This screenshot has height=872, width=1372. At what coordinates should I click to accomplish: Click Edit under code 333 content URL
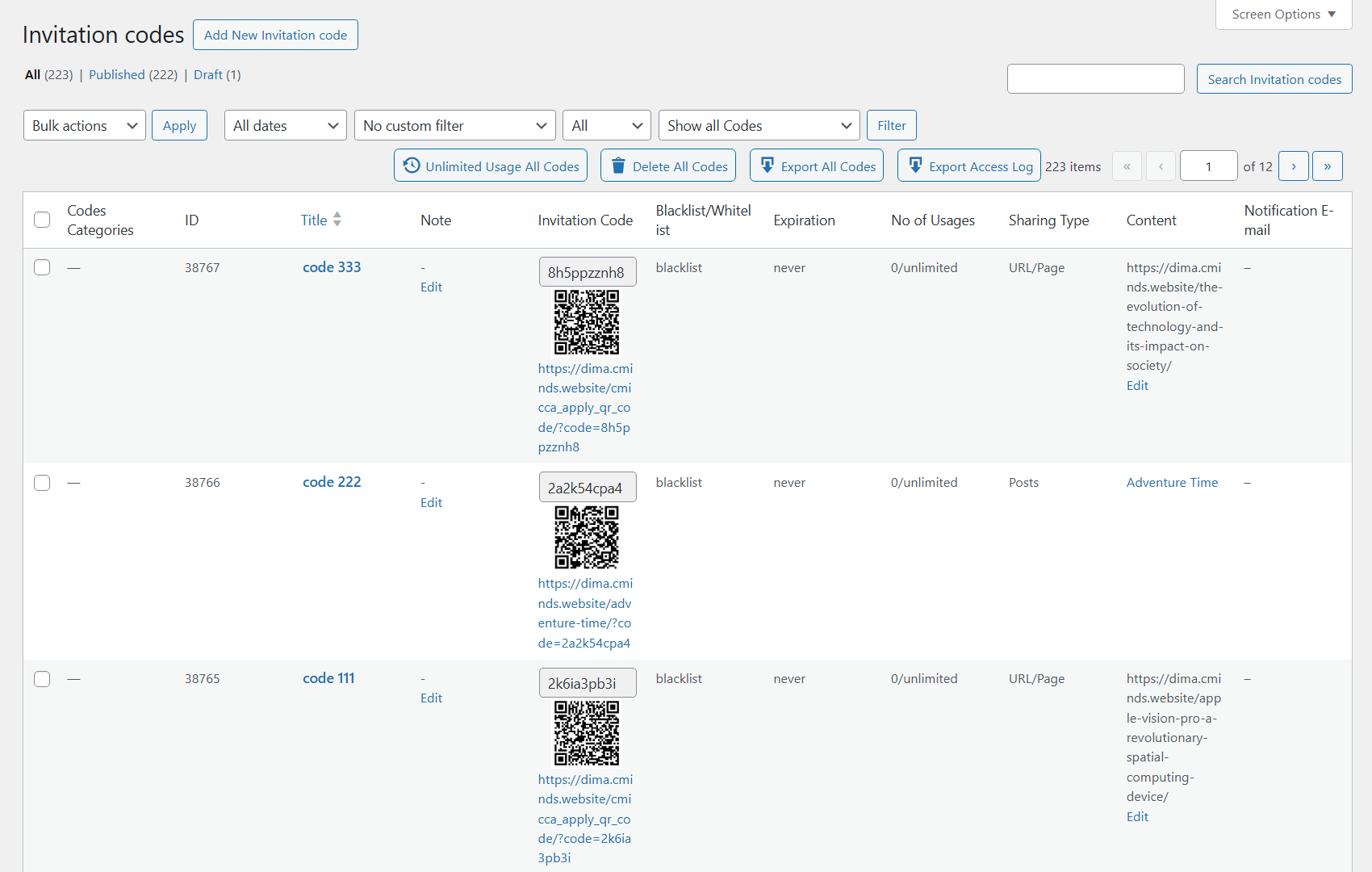tap(1137, 386)
